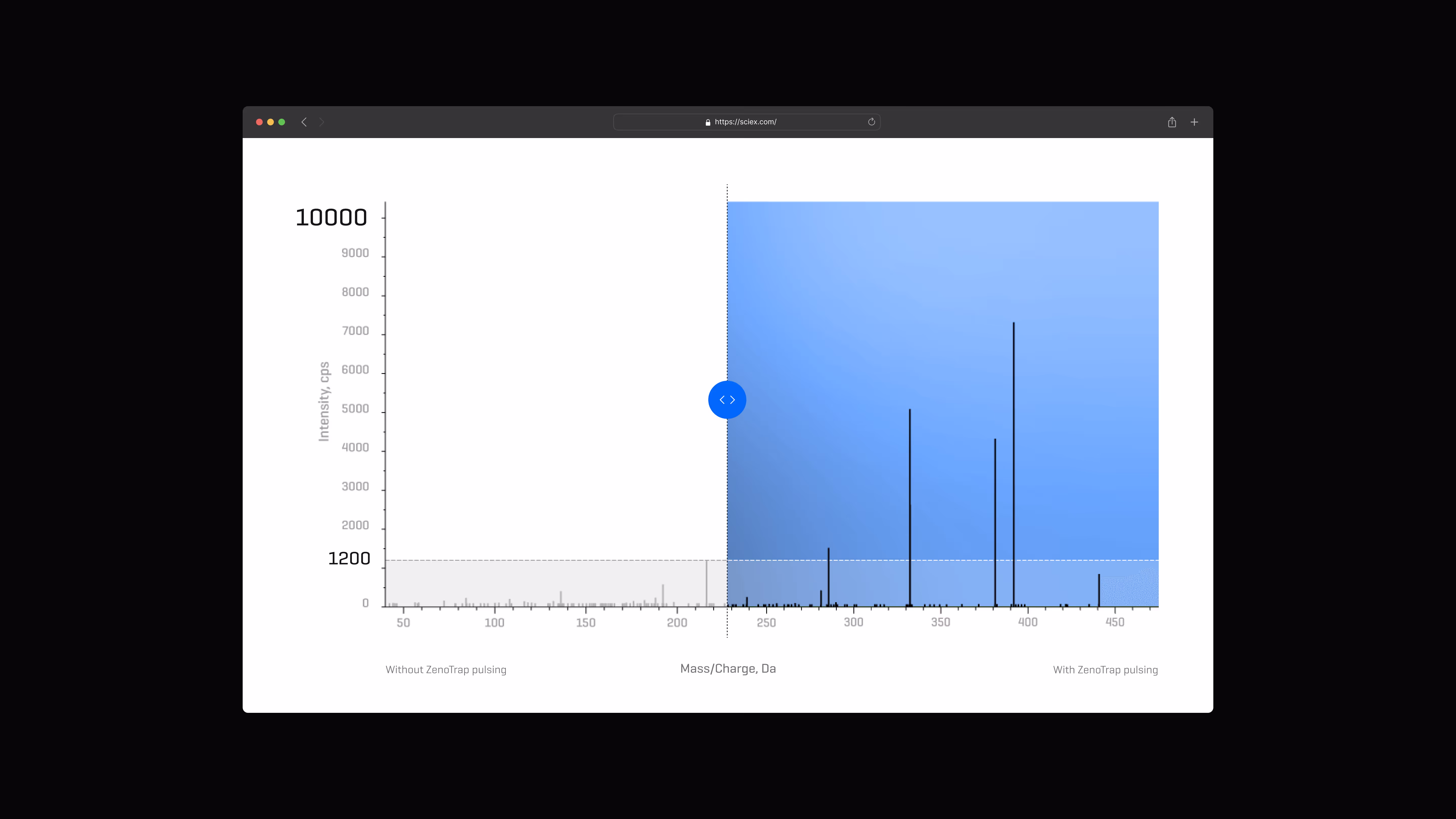The image size is (1456, 819).
Task: Click the padlock icon in the address bar
Action: [x=708, y=122]
